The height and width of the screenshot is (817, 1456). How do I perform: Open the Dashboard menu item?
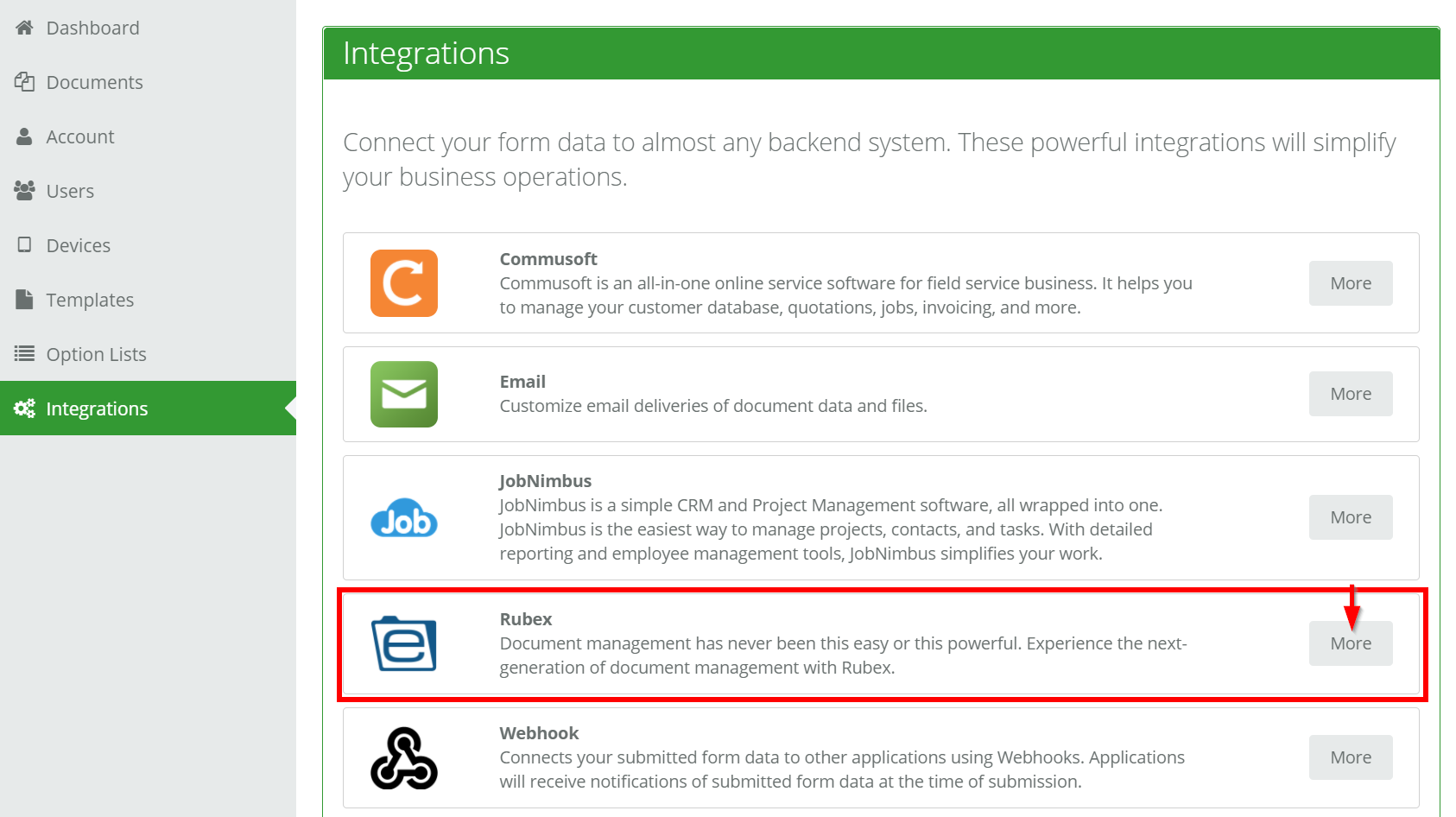pyautogui.click(x=148, y=28)
